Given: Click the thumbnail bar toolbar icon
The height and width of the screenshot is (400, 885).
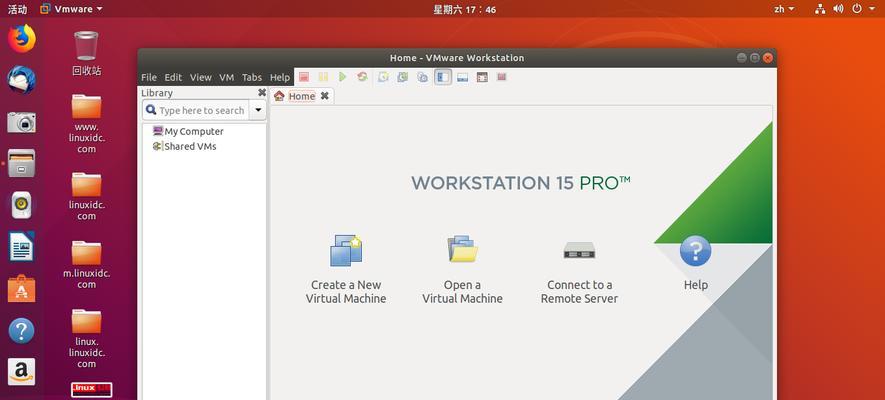Looking at the screenshot, I should pyautogui.click(x=462, y=77).
